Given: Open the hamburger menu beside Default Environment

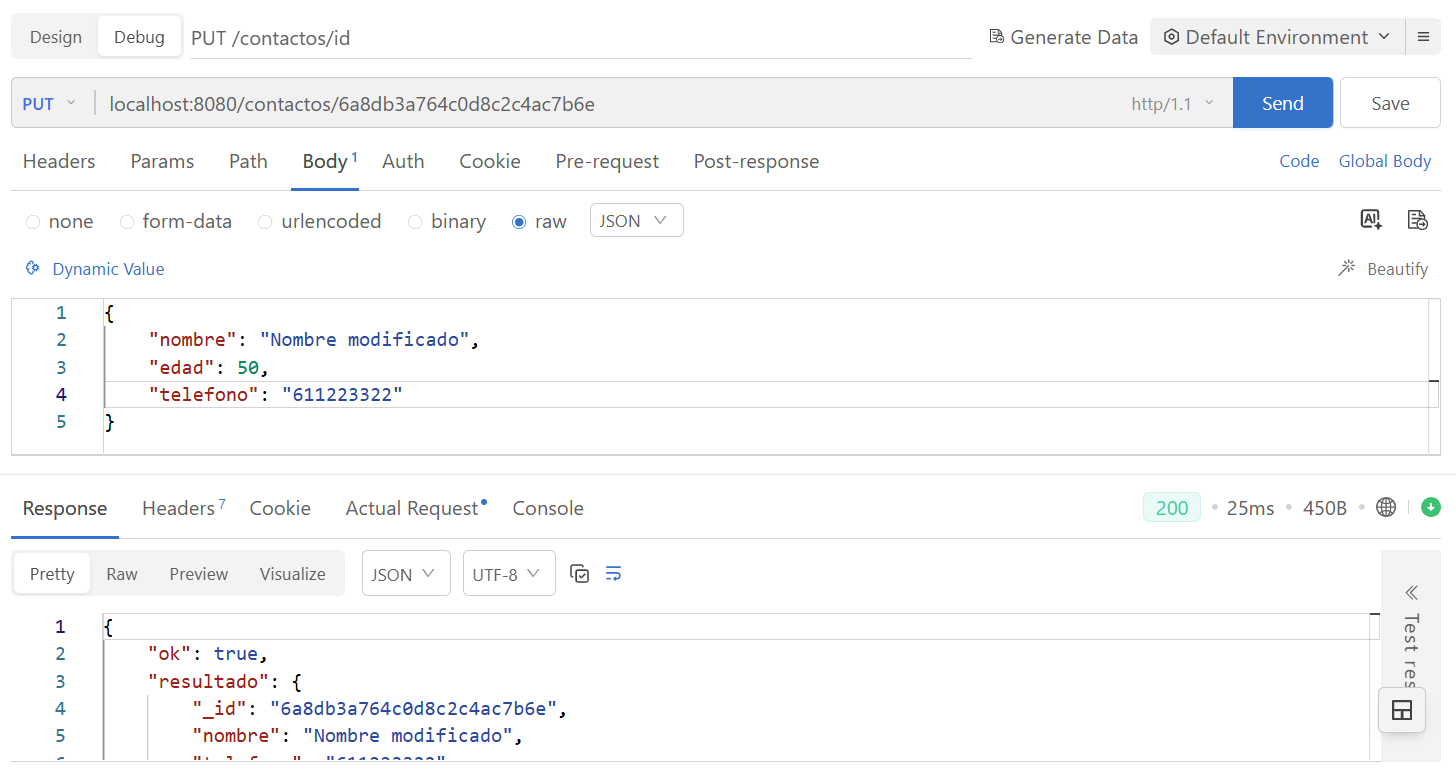Looking at the screenshot, I should (x=1423, y=37).
